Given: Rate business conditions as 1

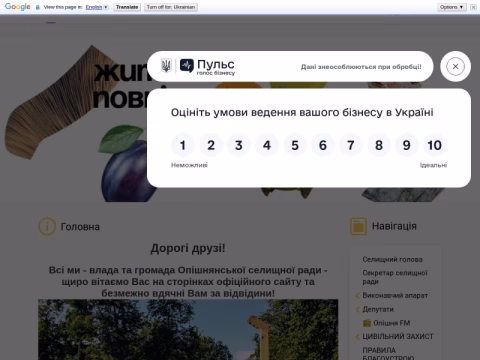Looking at the screenshot, I should [183, 145].
